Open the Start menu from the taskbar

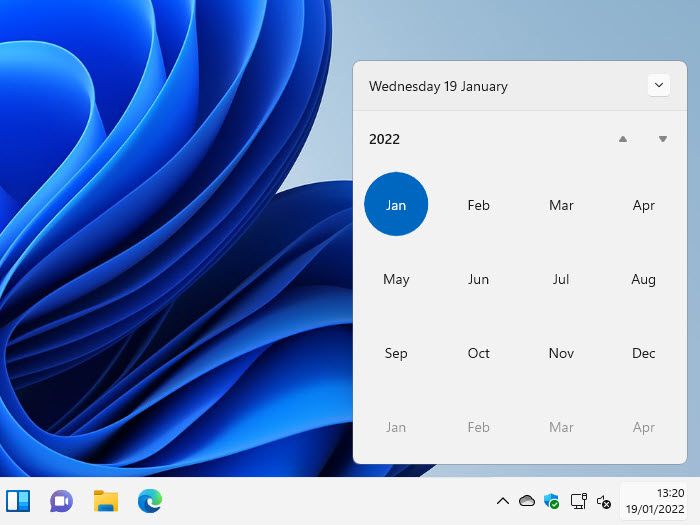(x=18, y=501)
